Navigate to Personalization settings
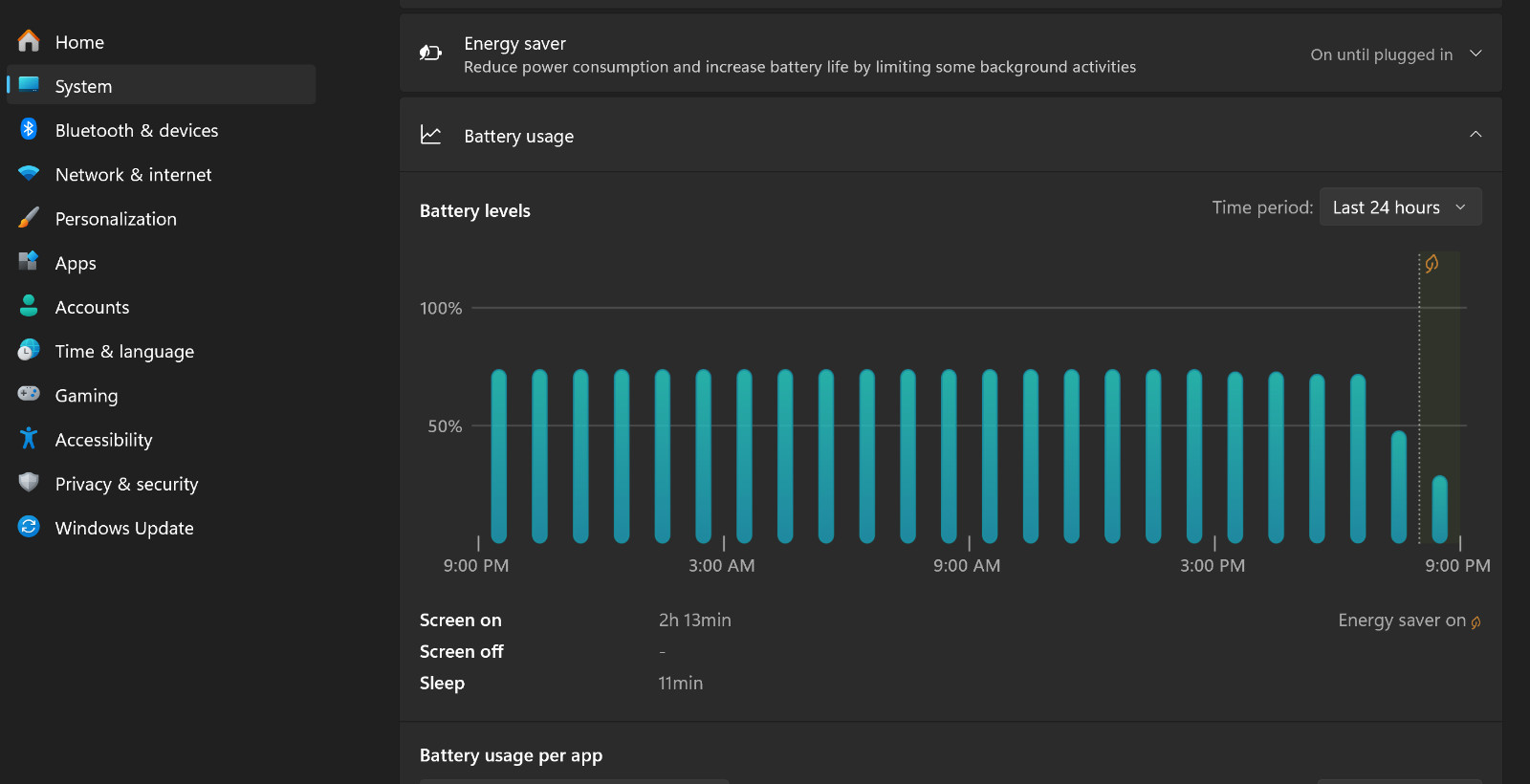This screenshot has width=1530, height=784. (161, 218)
